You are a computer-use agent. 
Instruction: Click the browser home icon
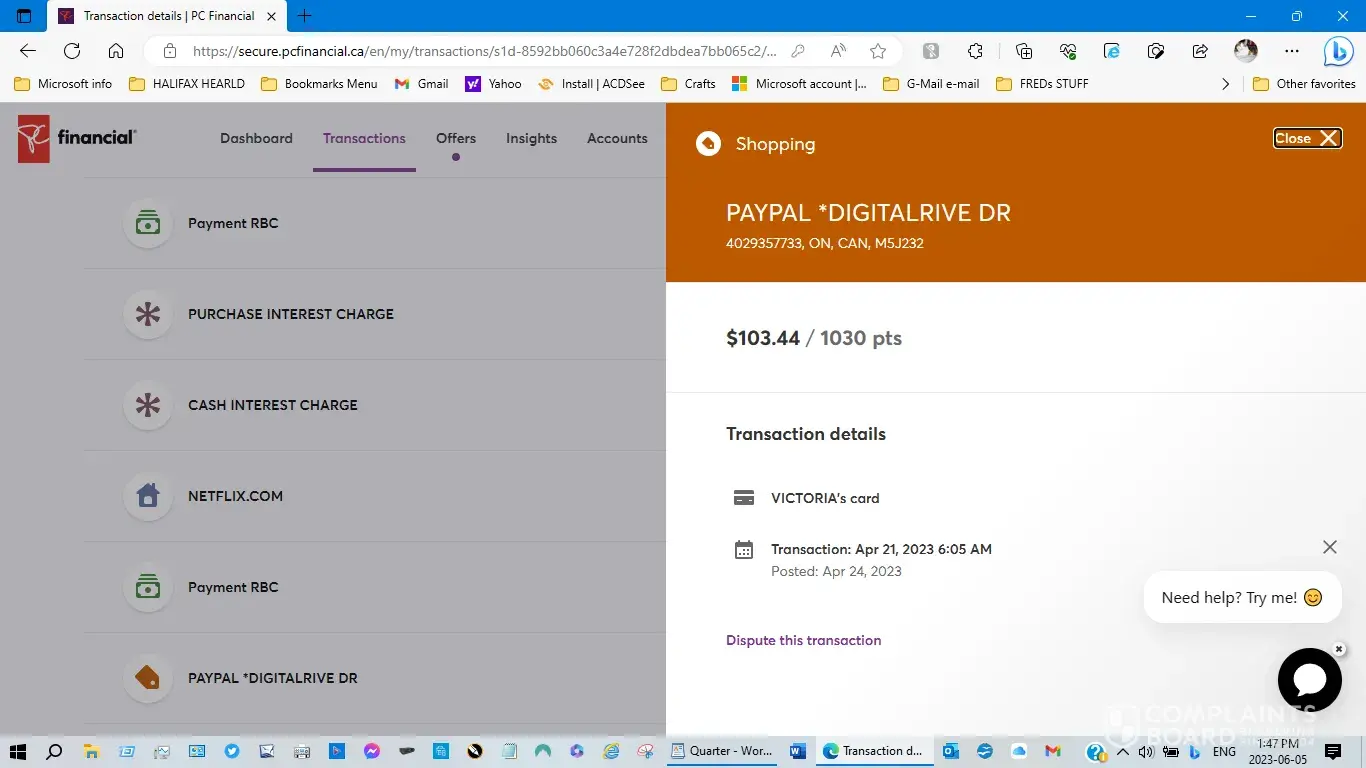pyautogui.click(x=116, y=51)
